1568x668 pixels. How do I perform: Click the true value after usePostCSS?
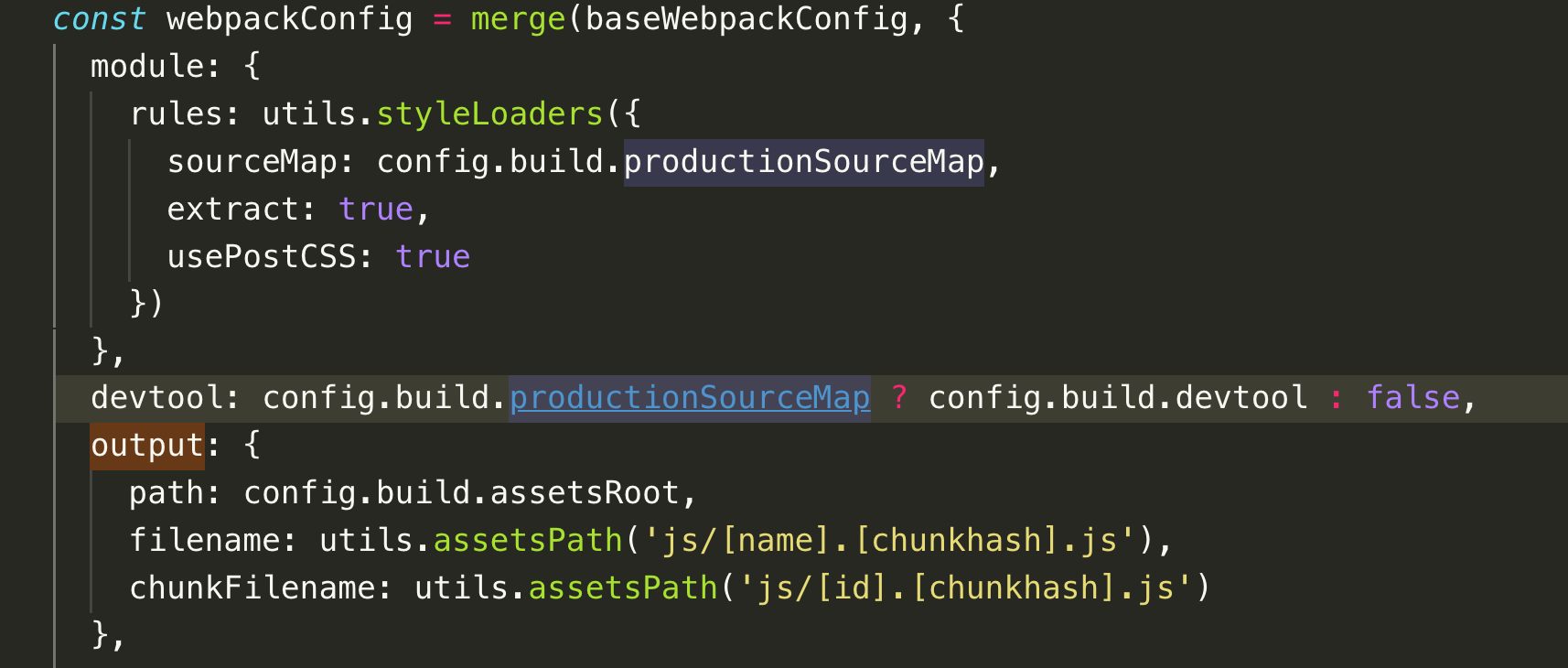(x=433, y=257)
